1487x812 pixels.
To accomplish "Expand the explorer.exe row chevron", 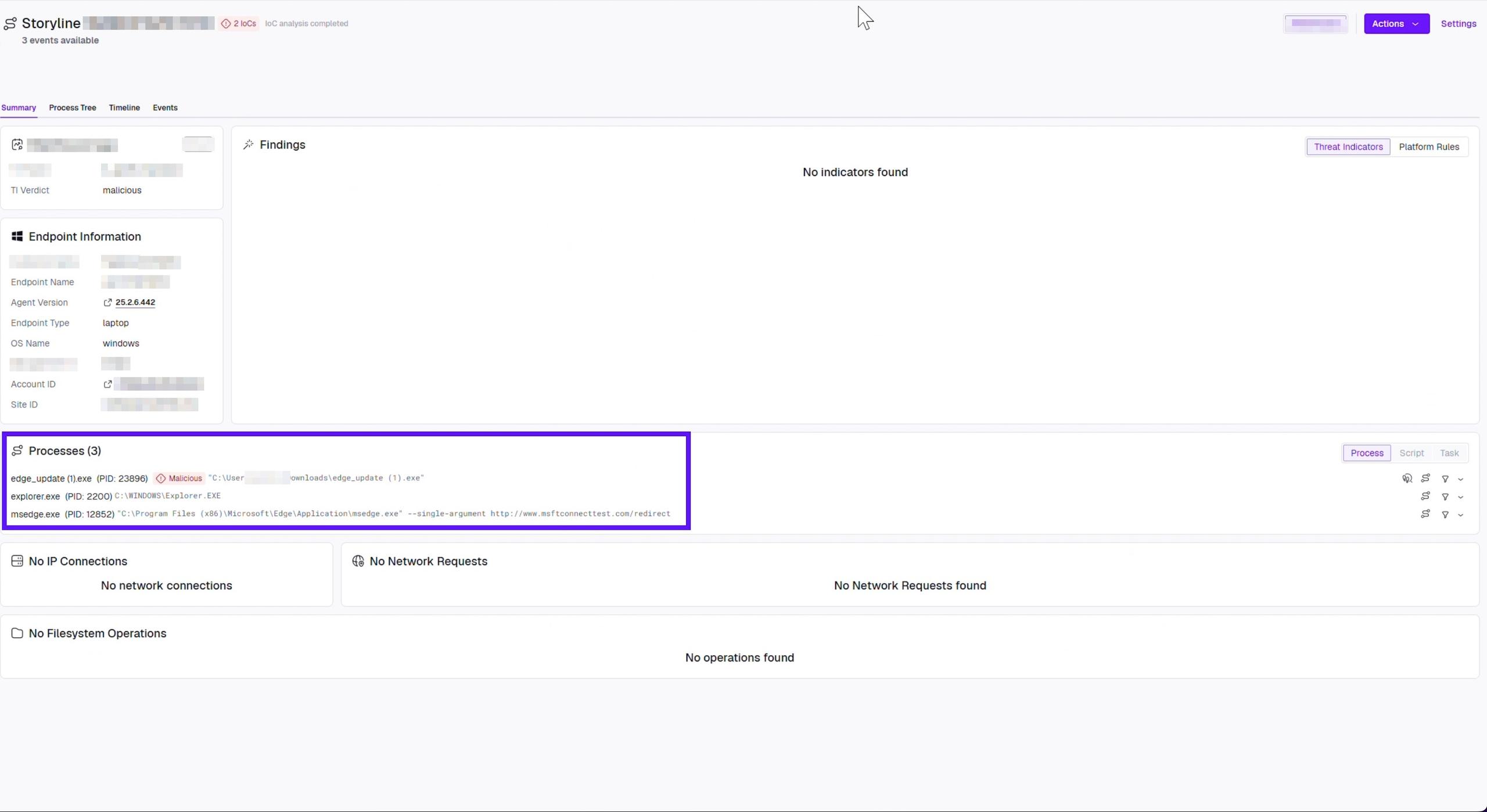I will [1461, 498].
